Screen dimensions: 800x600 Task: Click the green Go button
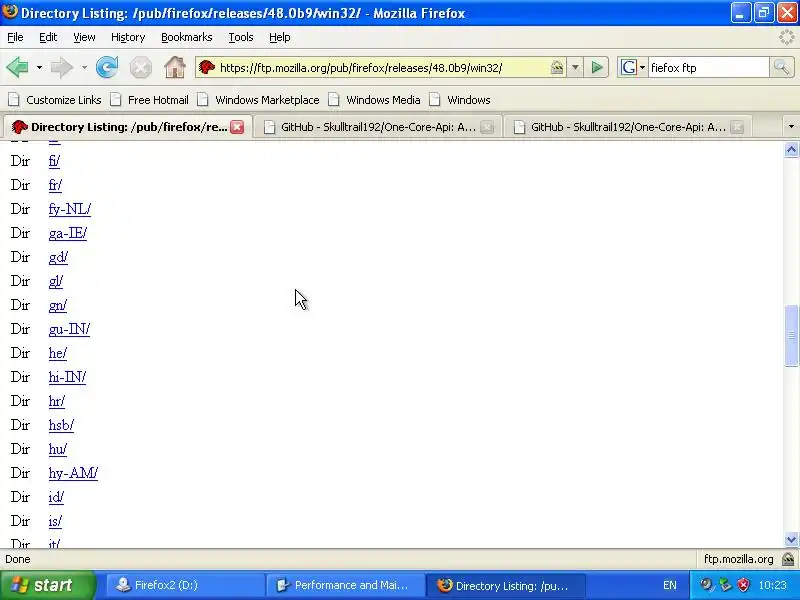click(597, 67)
